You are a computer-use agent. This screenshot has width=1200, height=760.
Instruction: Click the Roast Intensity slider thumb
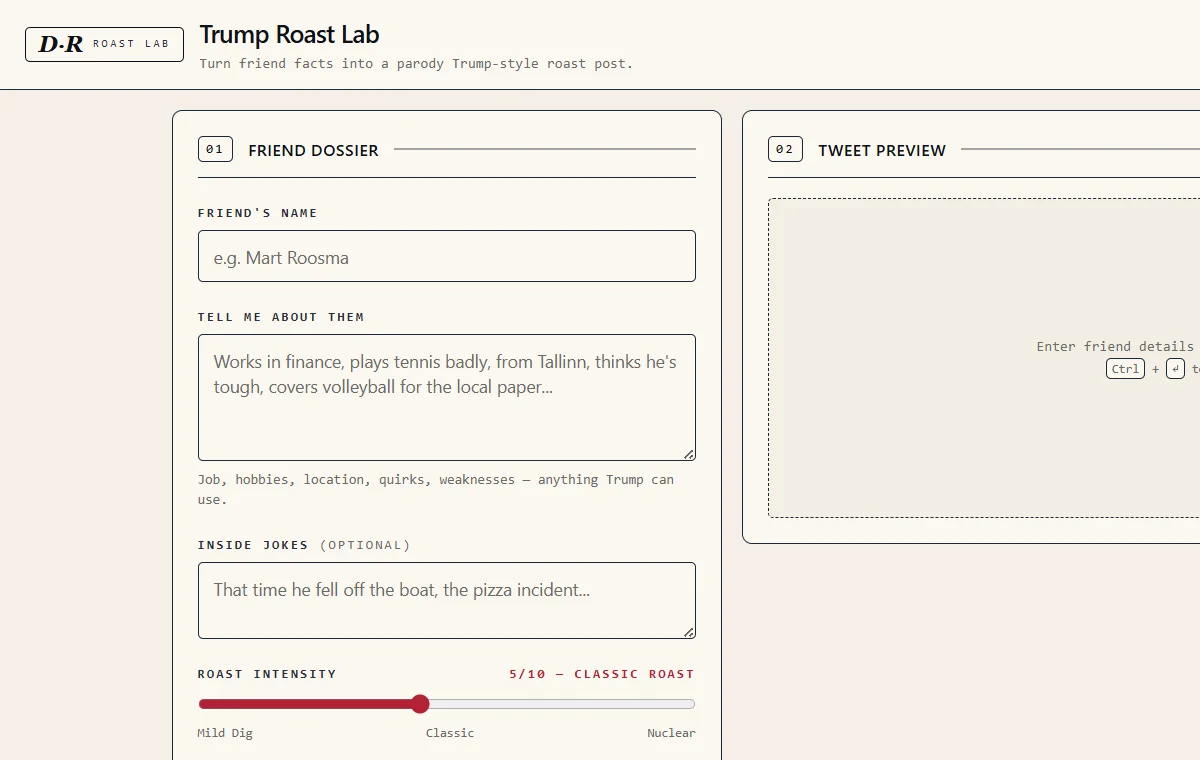420,704
